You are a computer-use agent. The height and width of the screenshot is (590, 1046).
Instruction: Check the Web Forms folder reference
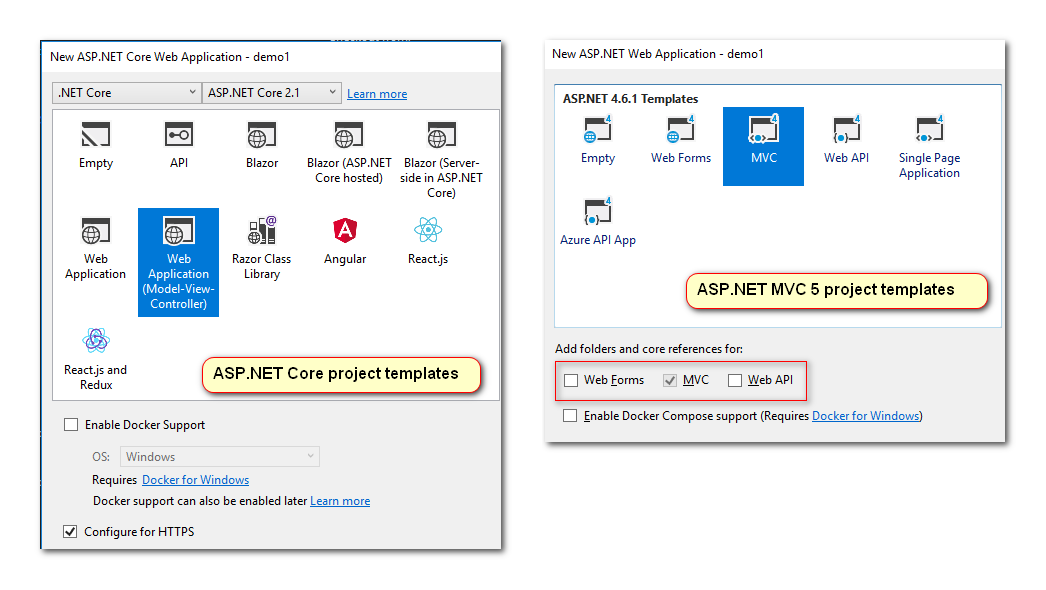pyautogui.click(x=573, y=380)
